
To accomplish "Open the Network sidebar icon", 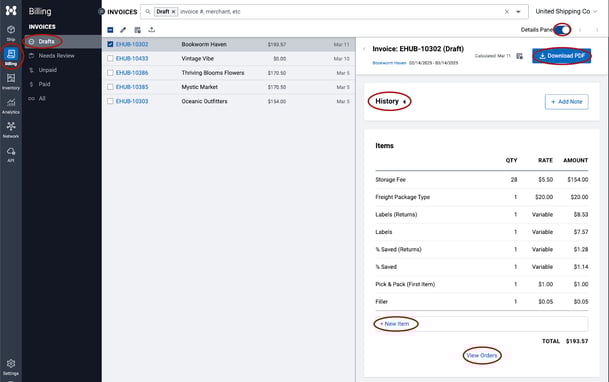I will tap(11, 130).
